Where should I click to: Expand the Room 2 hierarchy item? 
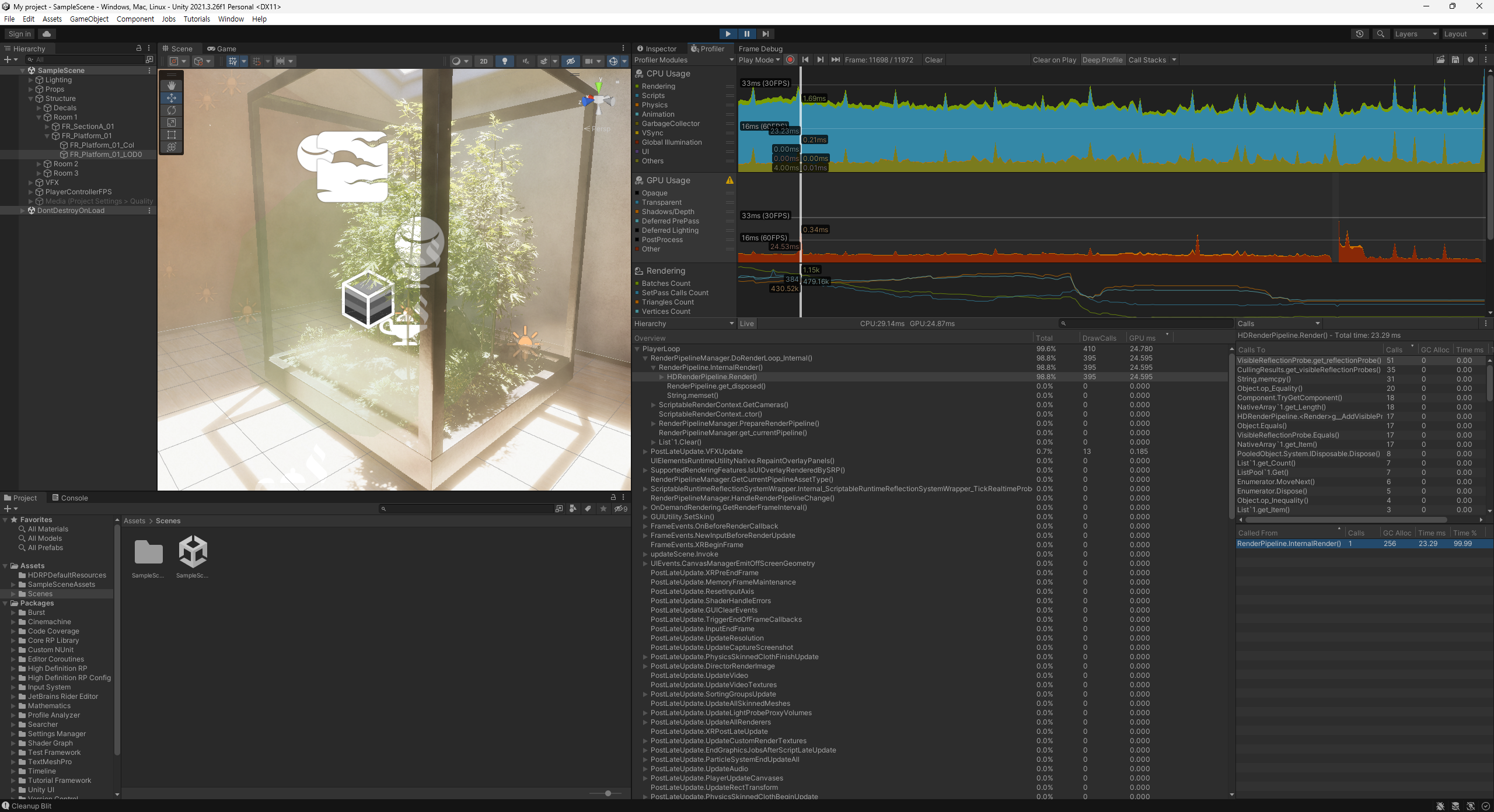[x=39, y=164]
